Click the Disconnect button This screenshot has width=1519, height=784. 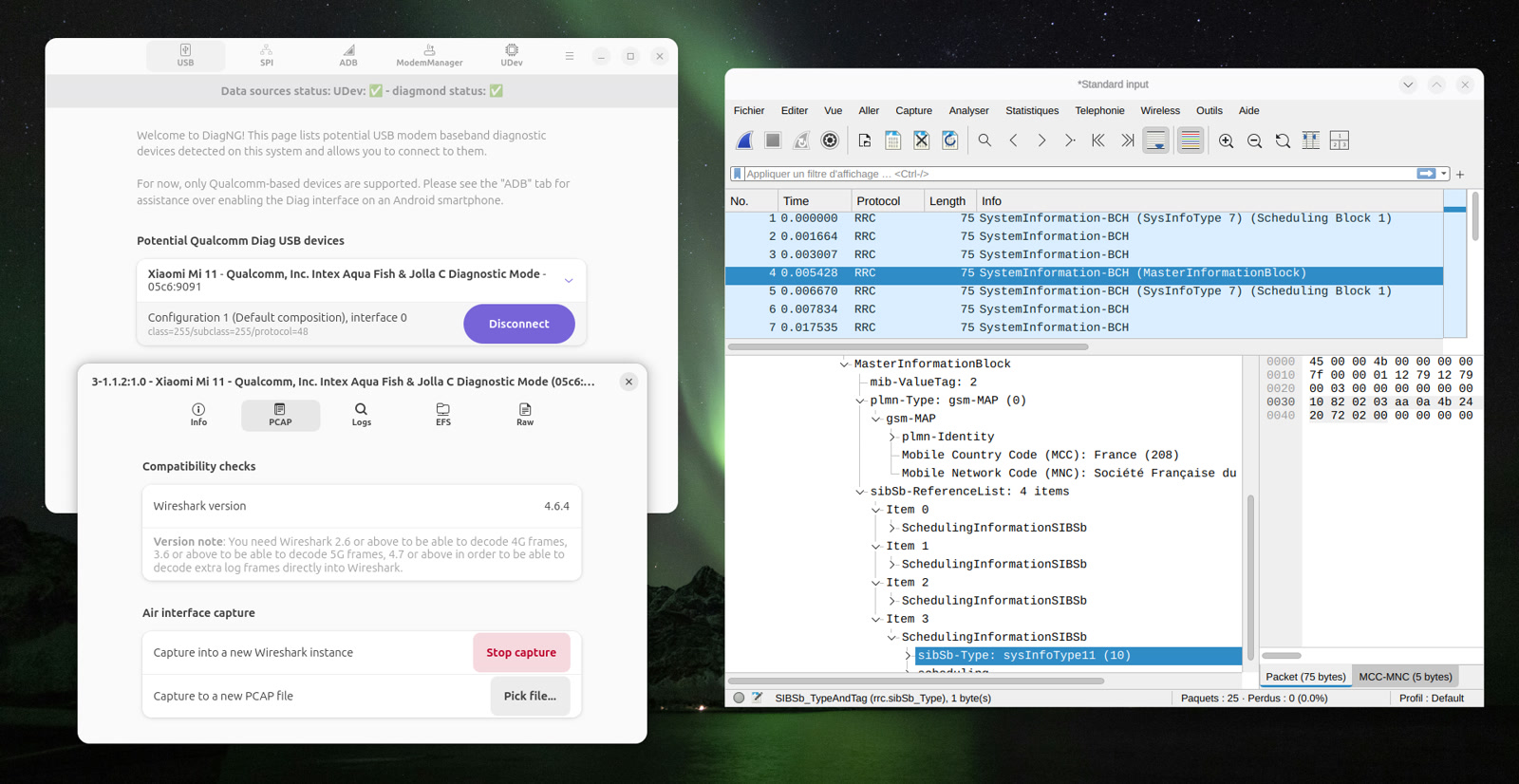tap(519, 324)
